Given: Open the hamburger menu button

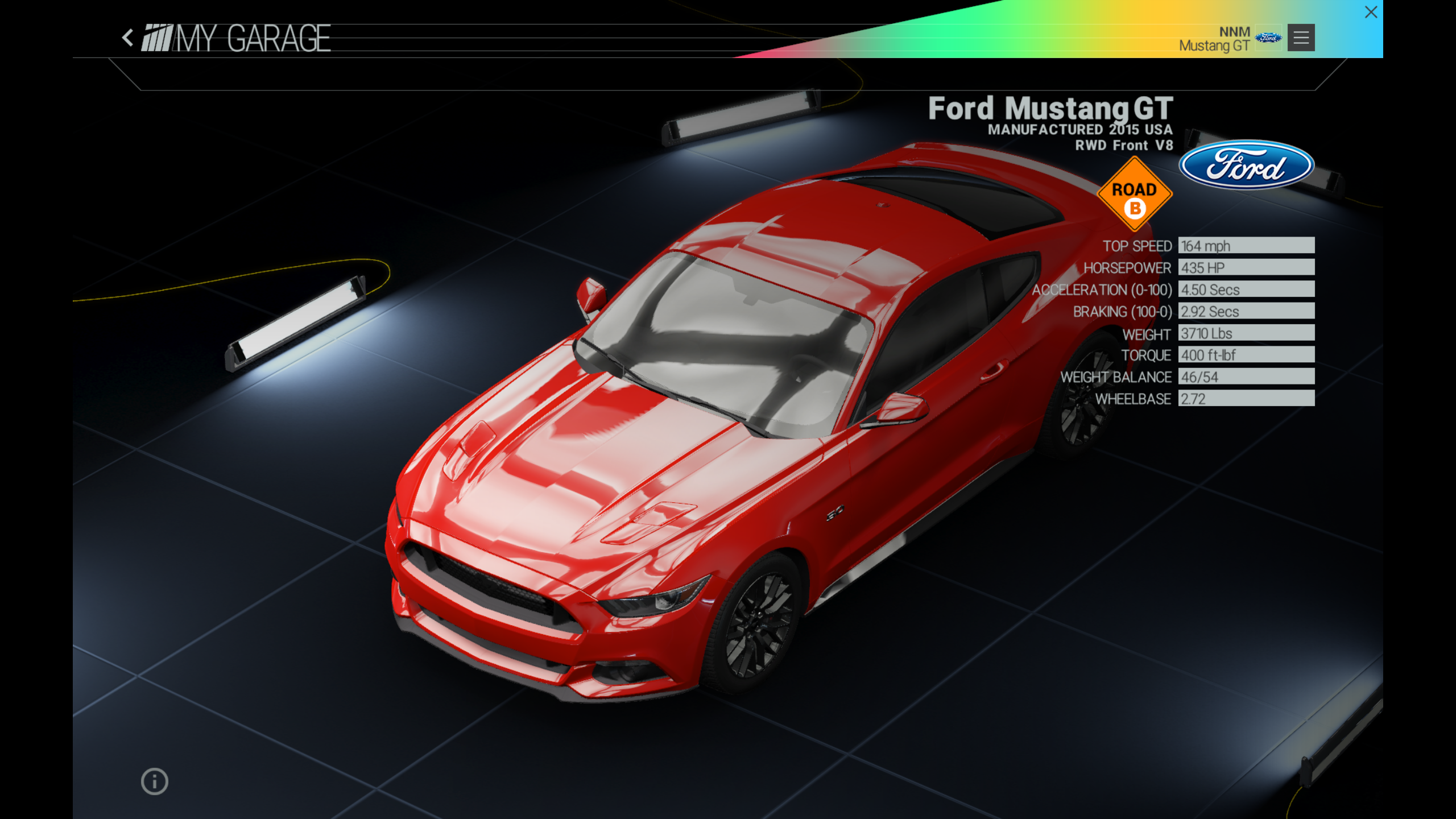Looking at the screenshot, I should coord(1301,38).
